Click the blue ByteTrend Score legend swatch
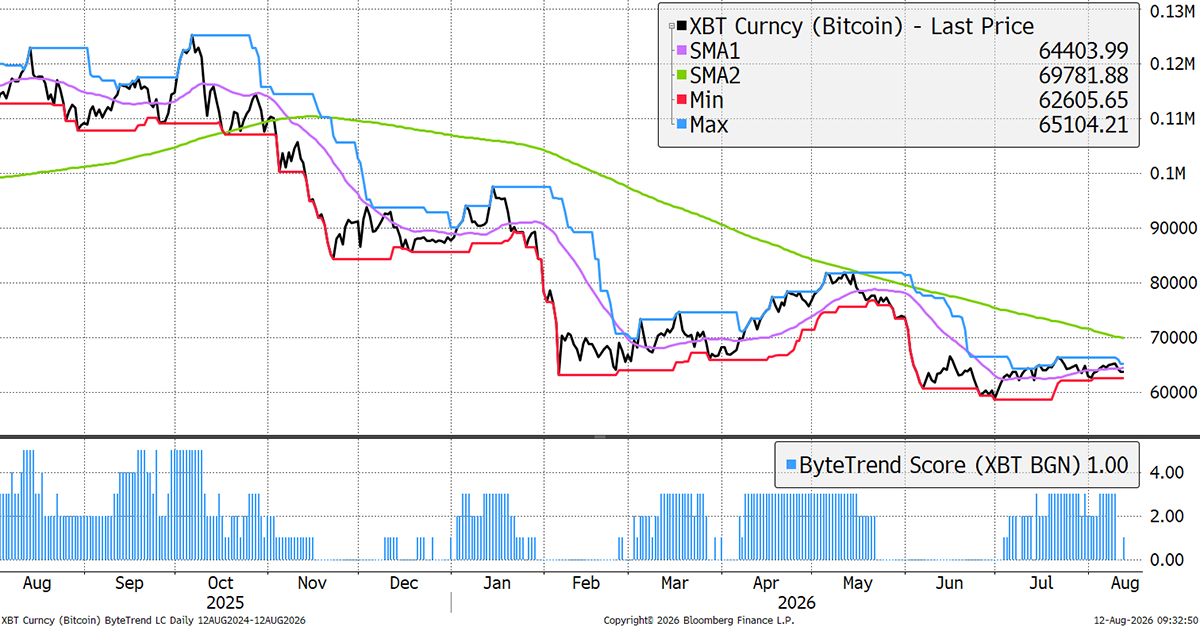 [x=792, y=465]
